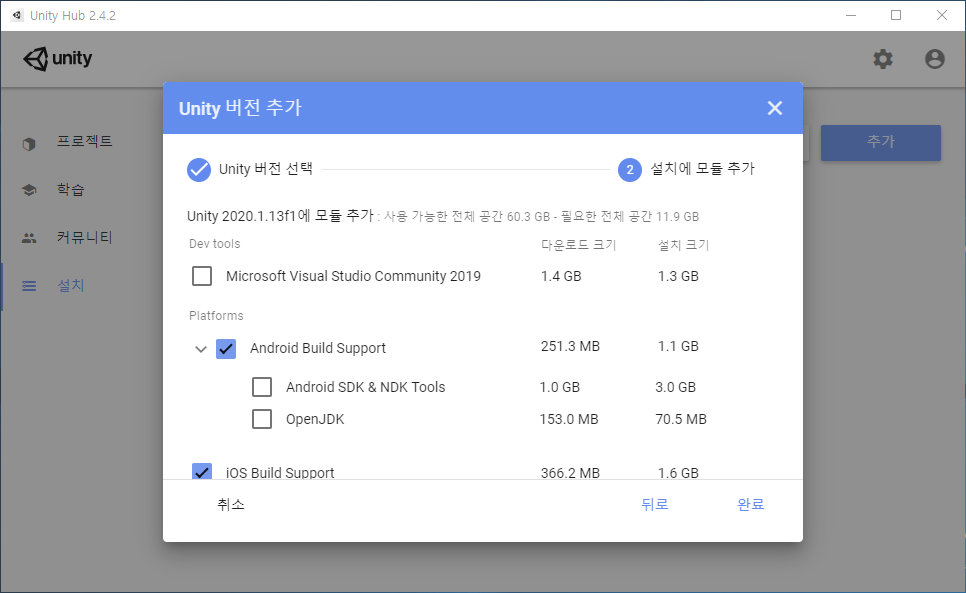The height and width of the screenshot is (593, 966).
Task: Uncheck Android Build Support checkbox
Action: tap(226, 349)
